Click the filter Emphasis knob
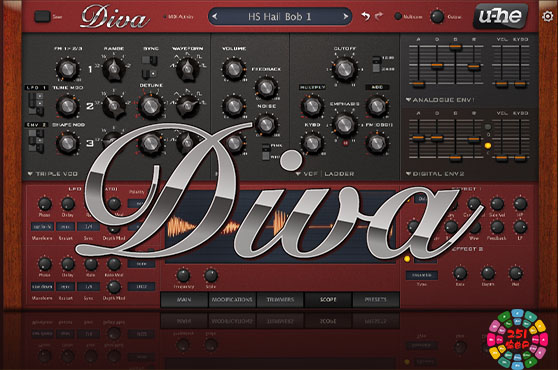This screenshot has height=370, width=558. (344, 125)
